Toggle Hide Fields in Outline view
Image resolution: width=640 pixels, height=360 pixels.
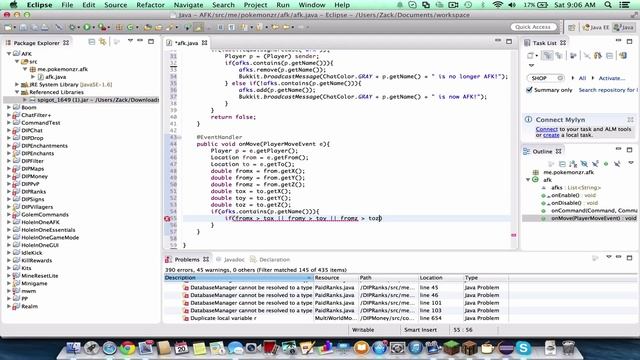pos(584,164)
